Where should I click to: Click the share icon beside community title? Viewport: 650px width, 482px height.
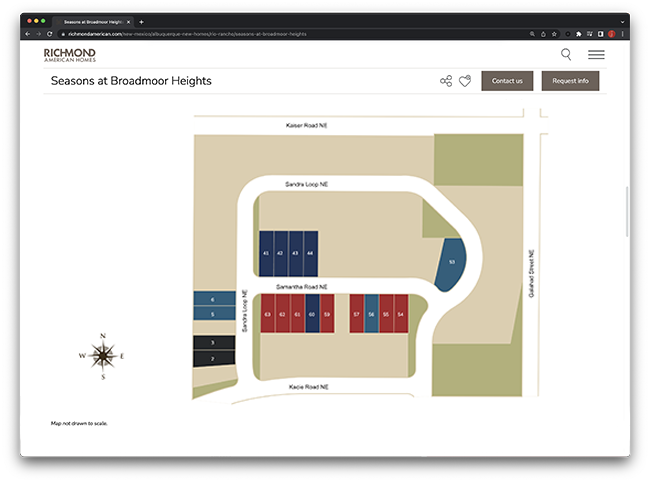tap(446, 81)
